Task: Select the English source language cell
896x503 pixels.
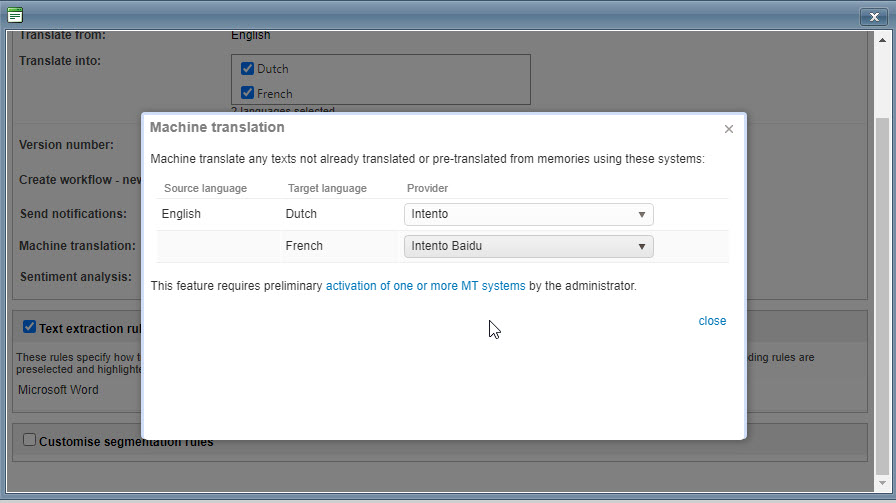Action: 181,214
